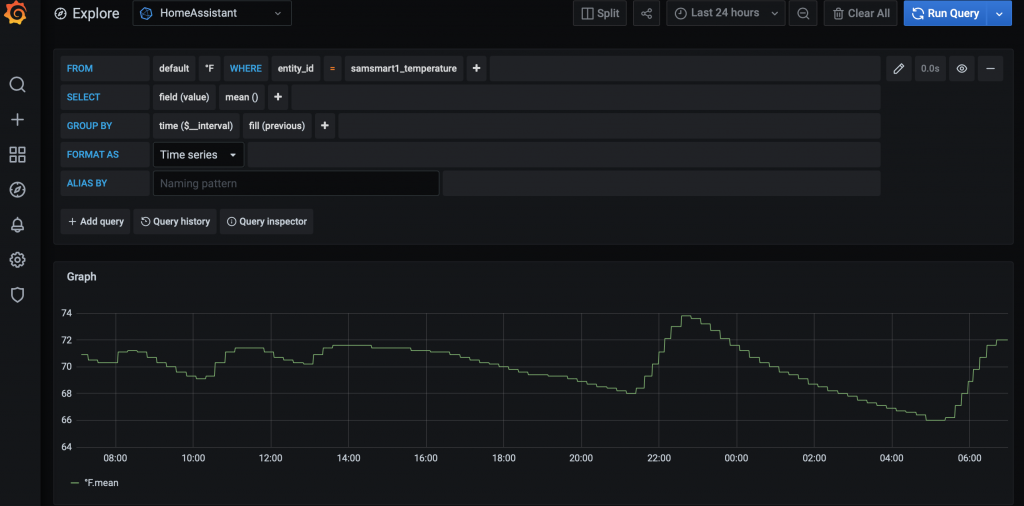
Task: Click the 64 y-axis label
Action: coord(67,447)
